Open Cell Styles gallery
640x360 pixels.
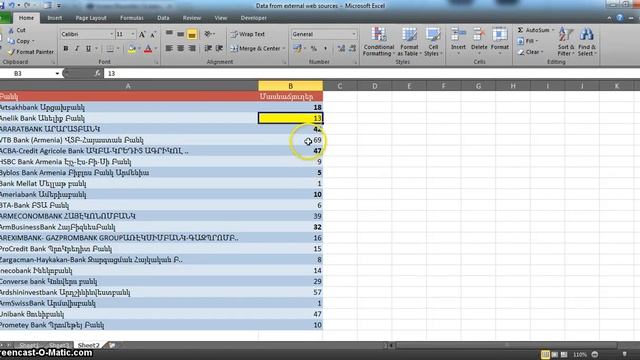tap(433, 42)
